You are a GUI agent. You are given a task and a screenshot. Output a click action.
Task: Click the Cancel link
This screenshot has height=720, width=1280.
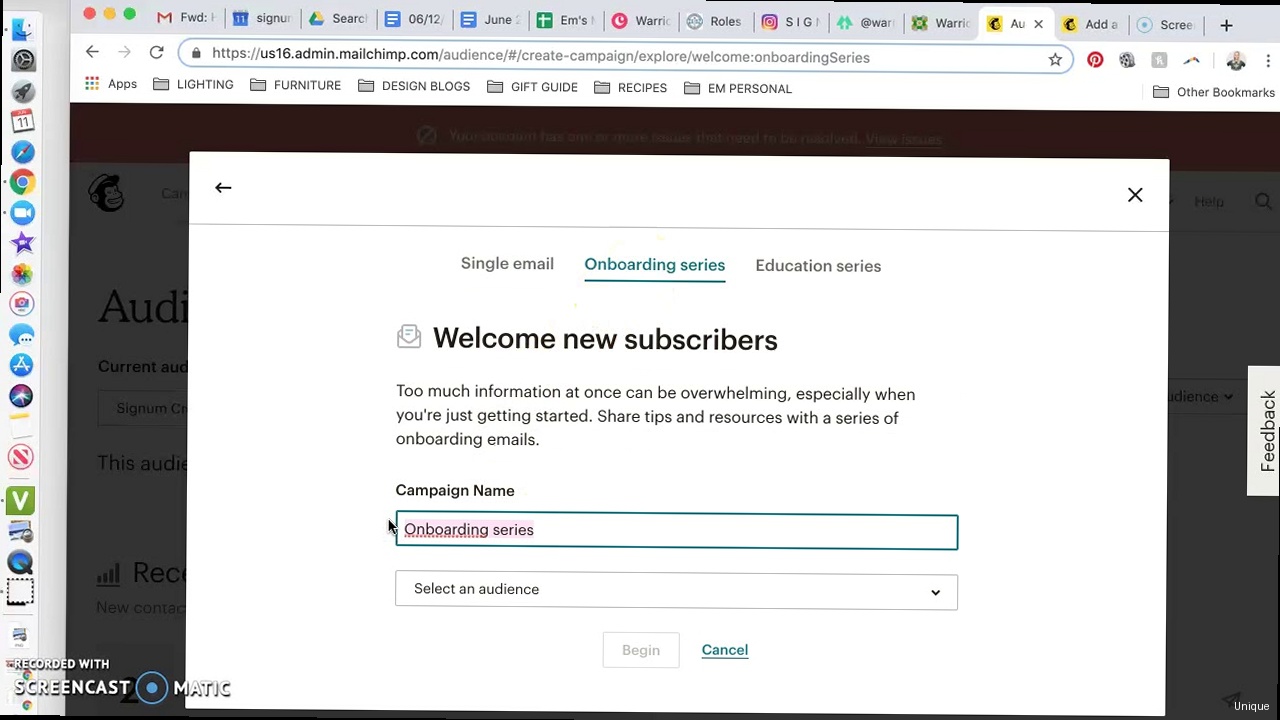tap(725, 650)
